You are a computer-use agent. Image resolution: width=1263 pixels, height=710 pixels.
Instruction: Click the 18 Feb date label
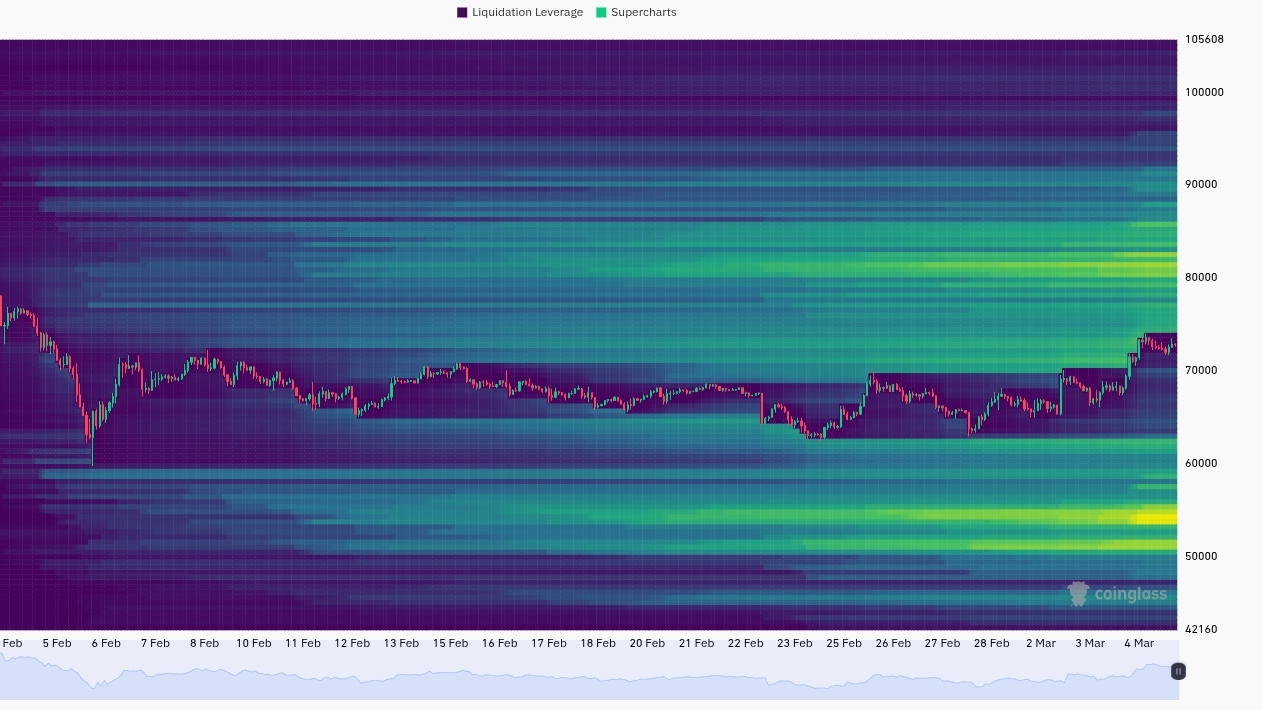(598, 643)
